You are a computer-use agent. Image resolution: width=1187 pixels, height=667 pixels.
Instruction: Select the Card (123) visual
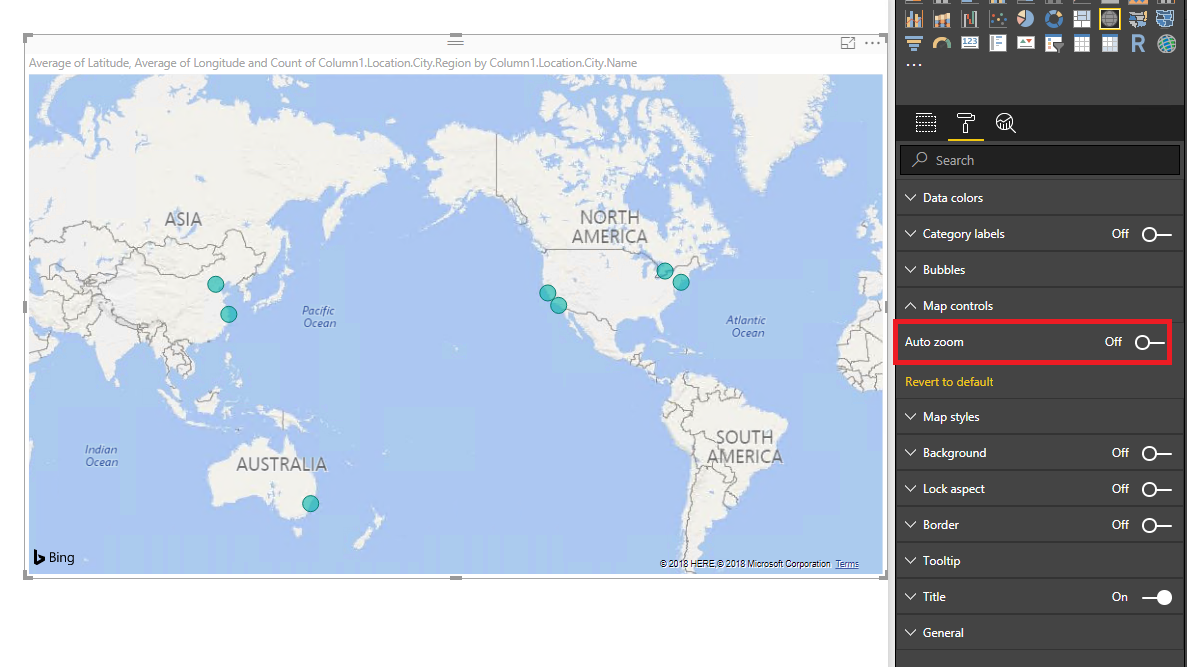(970, 44)
